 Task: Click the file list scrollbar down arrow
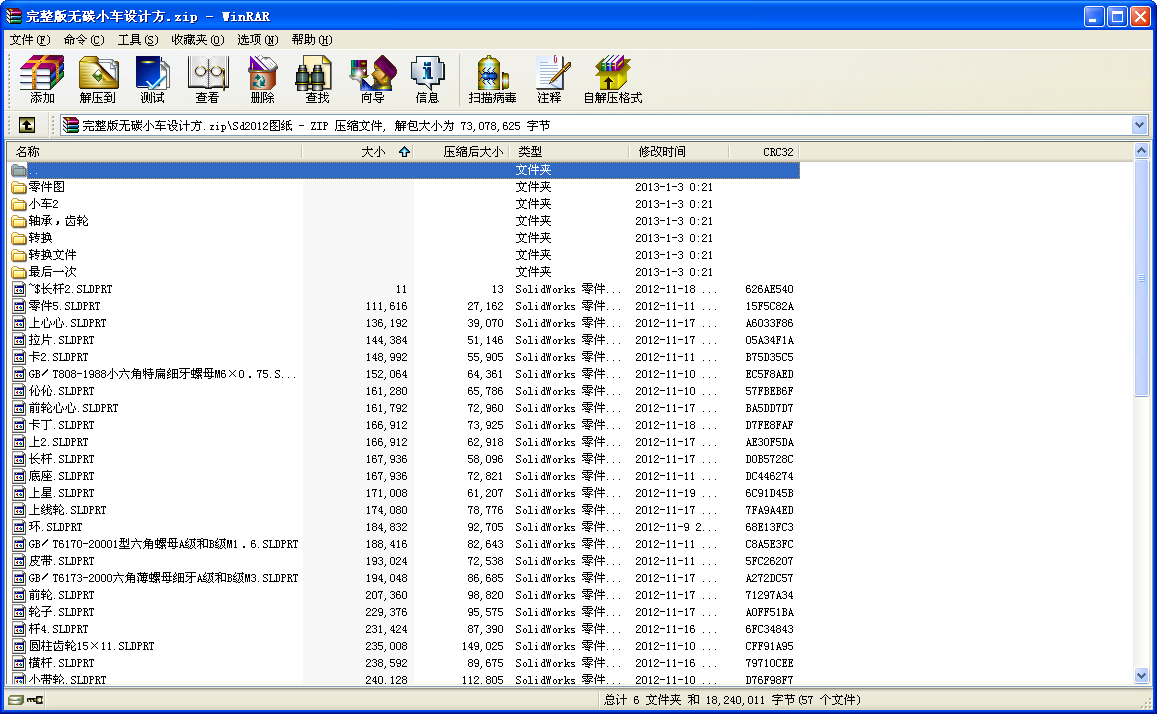[1142, 676]
